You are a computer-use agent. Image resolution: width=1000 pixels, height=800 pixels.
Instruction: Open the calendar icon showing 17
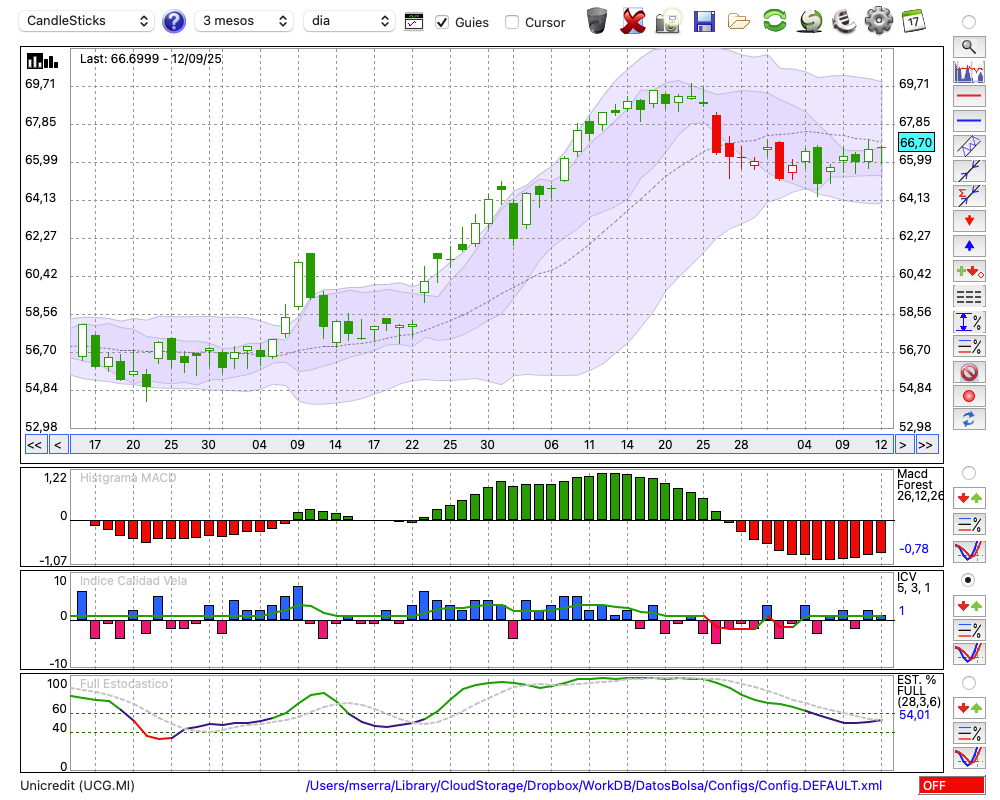point(913,21)
